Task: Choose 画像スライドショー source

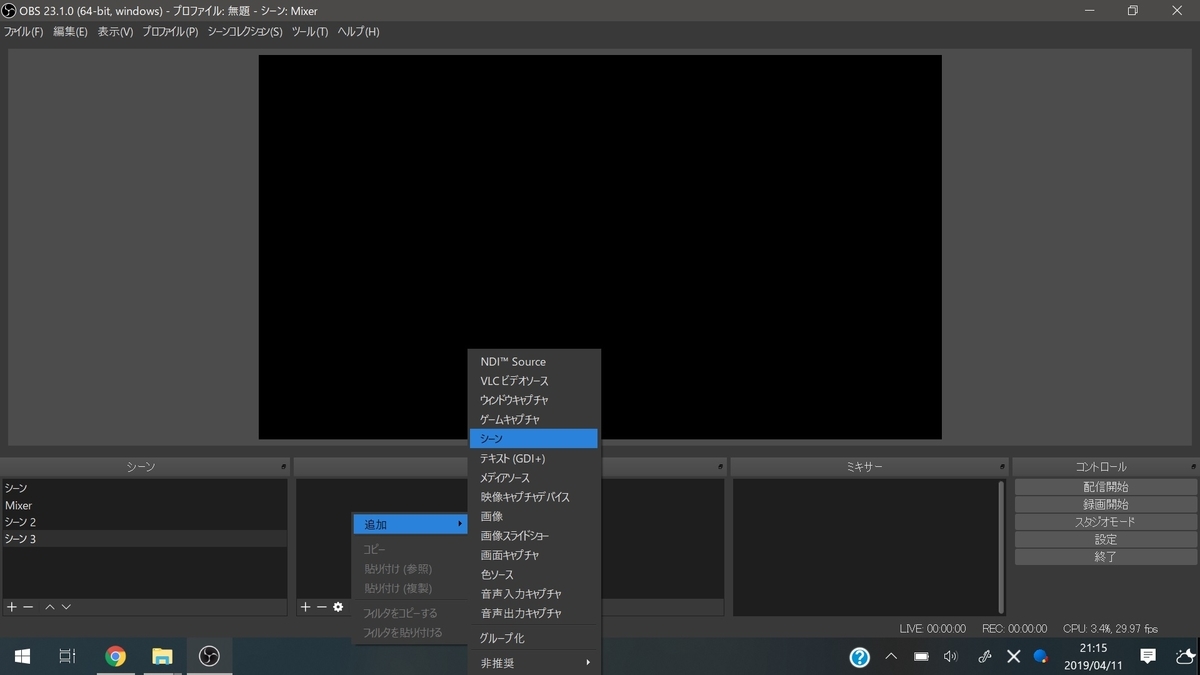Action: pyautogui.click(x=534, y=536)
